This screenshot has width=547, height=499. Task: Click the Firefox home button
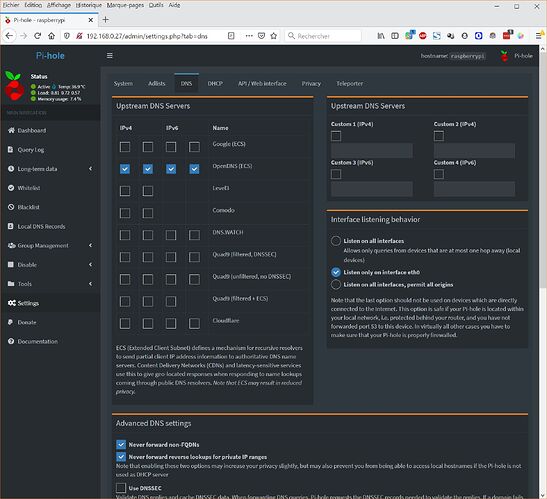click(x=52, y=36)
